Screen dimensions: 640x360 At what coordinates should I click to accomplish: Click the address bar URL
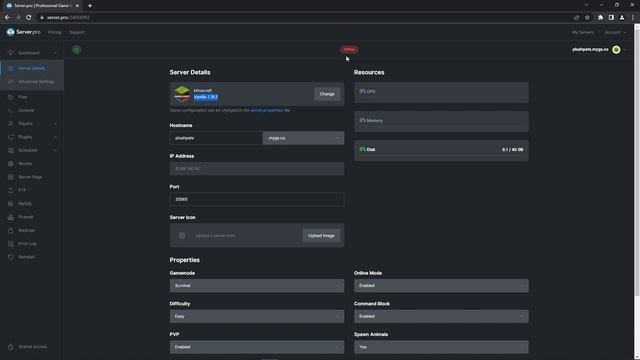68,18
